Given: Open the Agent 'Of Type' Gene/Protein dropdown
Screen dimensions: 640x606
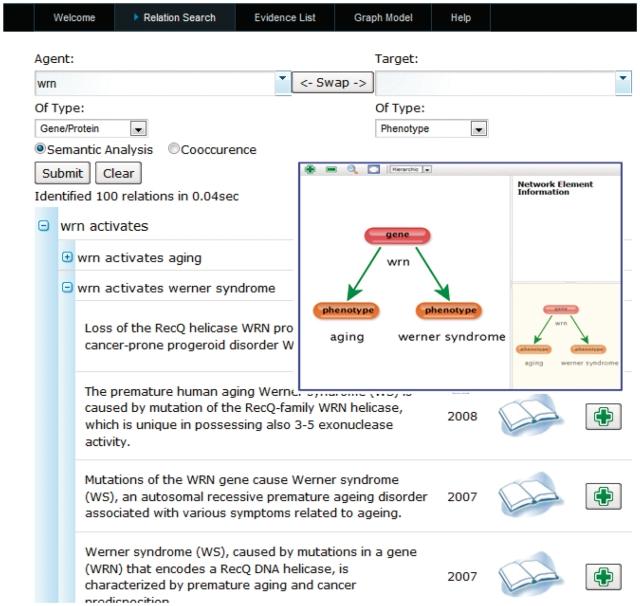Looking at the screenshot, I should [x=138, y=128].
